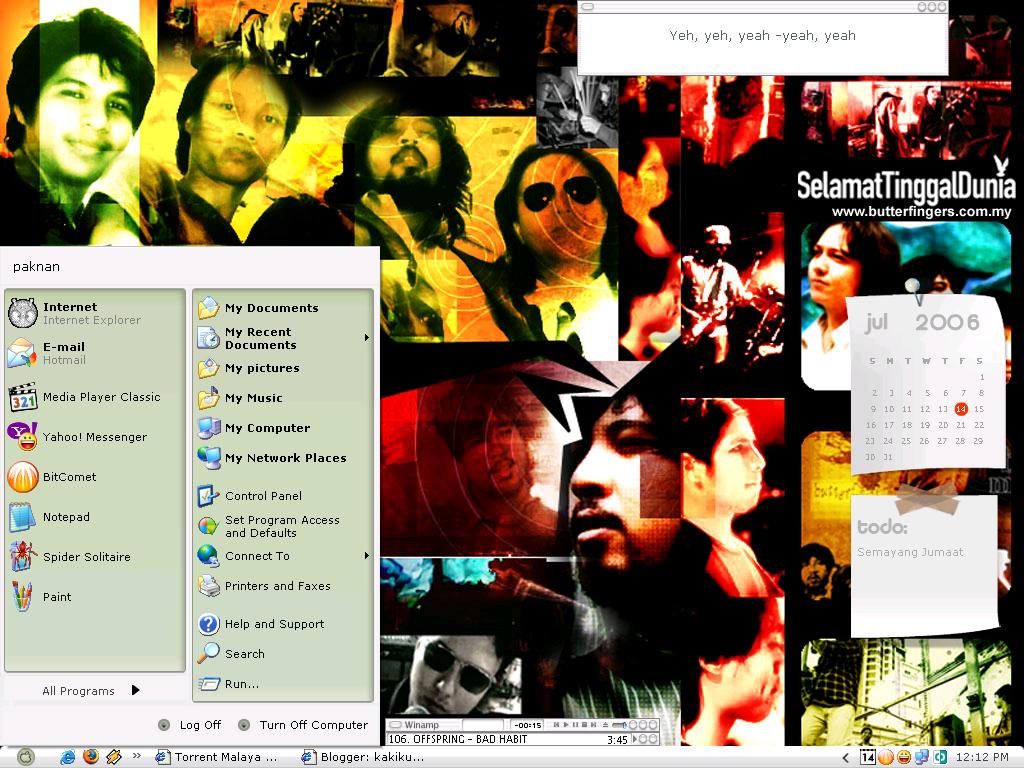Click the Start button on taskbar
The width and height of the screenshot is (1024, 768).
(x=25, y=757)
